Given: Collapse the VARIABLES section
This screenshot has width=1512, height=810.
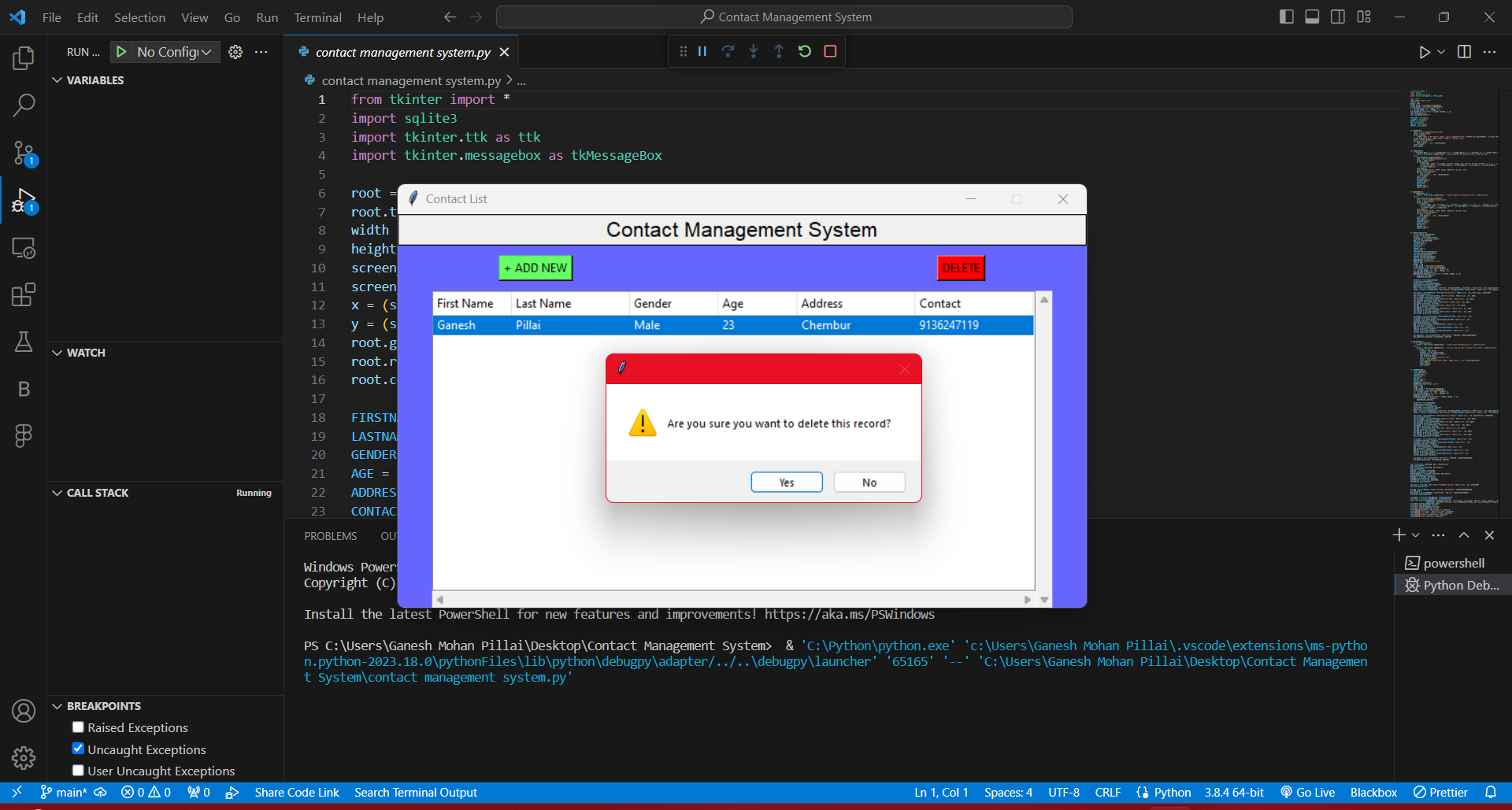Looking at the screenshot, I should [x=57, y=80].
